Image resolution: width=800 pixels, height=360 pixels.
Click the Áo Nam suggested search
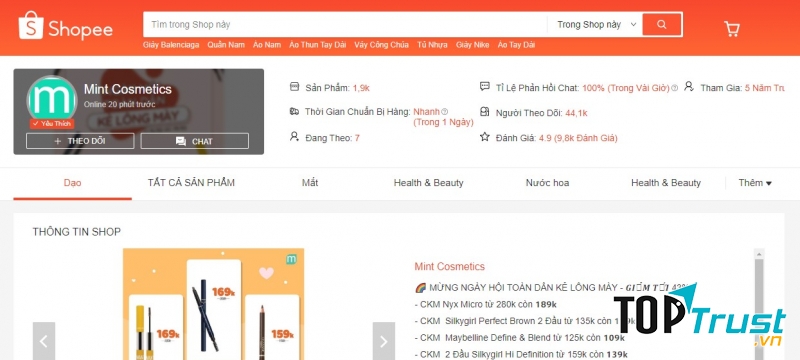click(x=267, y=45)
